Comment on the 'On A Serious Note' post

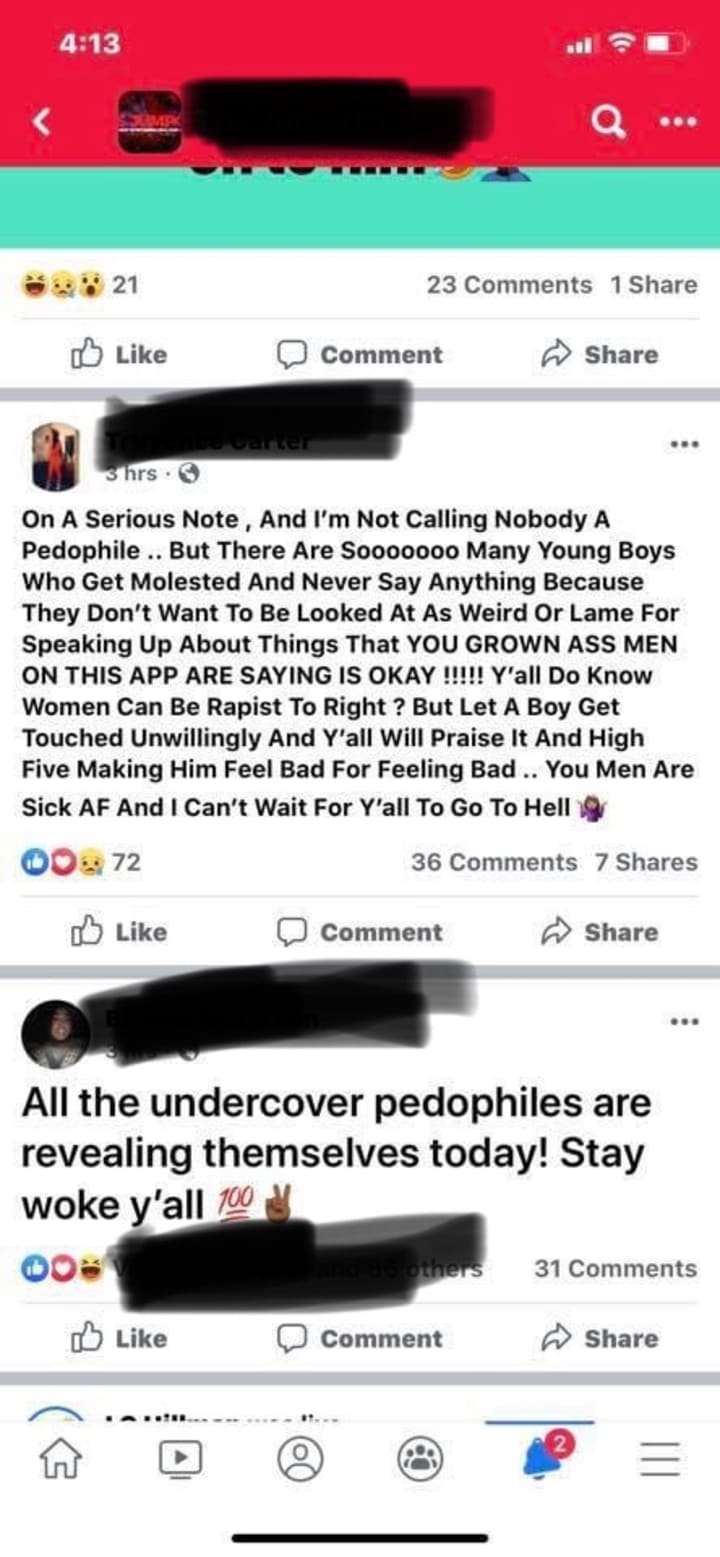pyautogui.click(x=360, y=931)
